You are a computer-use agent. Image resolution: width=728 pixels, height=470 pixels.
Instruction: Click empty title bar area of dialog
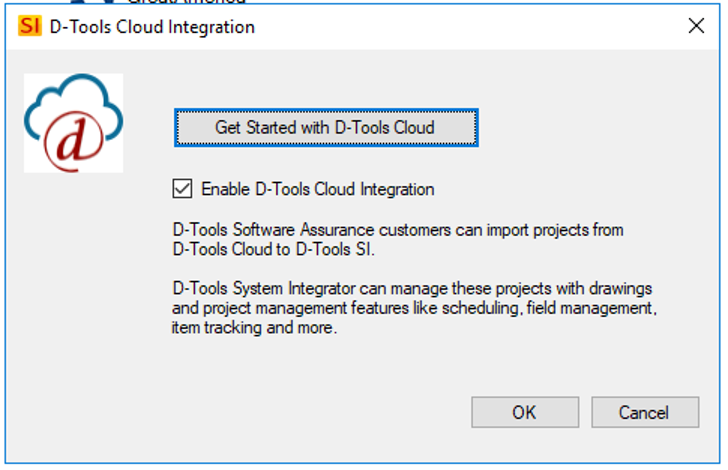pyautogui.click(x=464, y=26)
